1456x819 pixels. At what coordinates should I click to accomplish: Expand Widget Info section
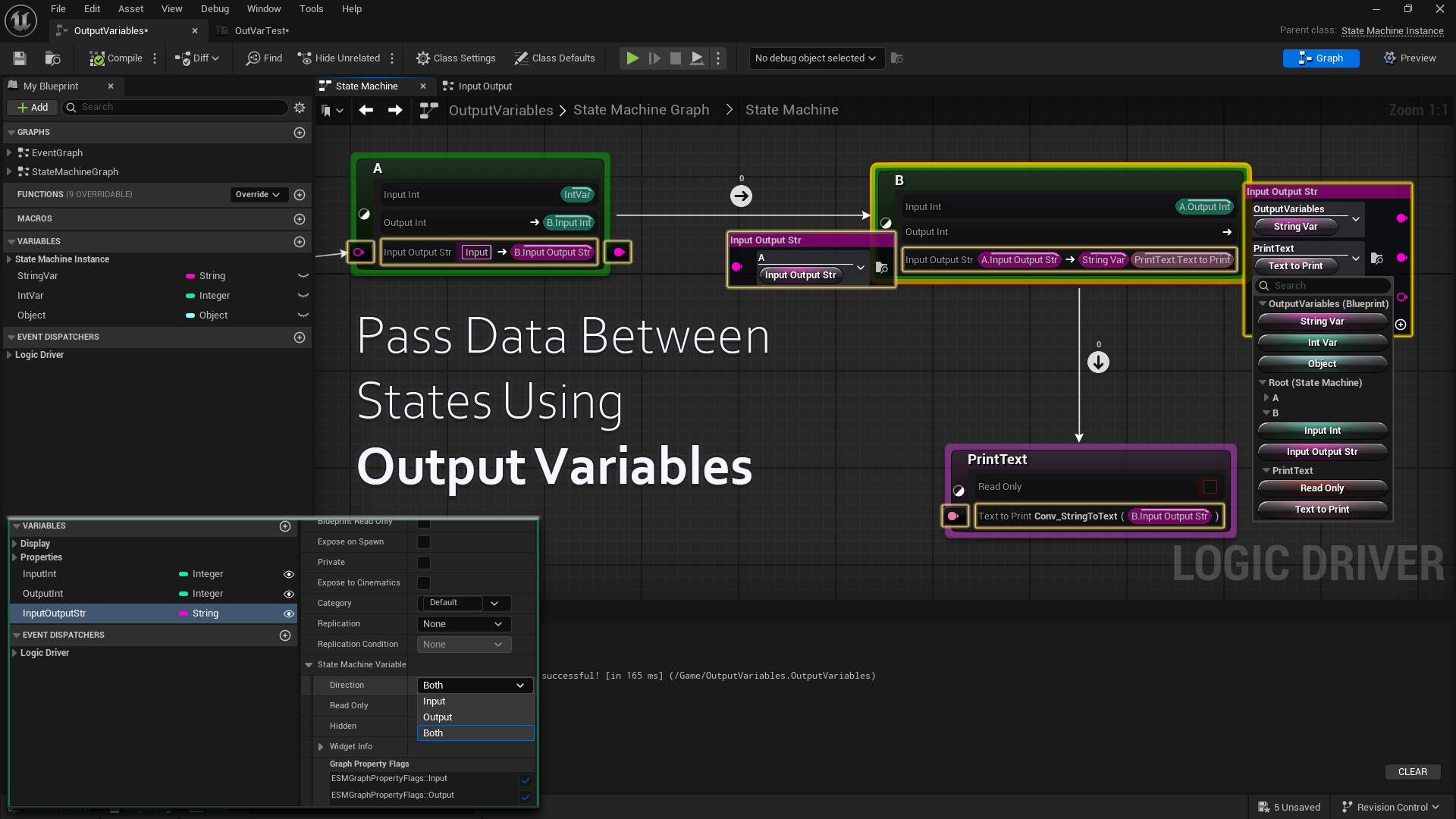(321, 747)
